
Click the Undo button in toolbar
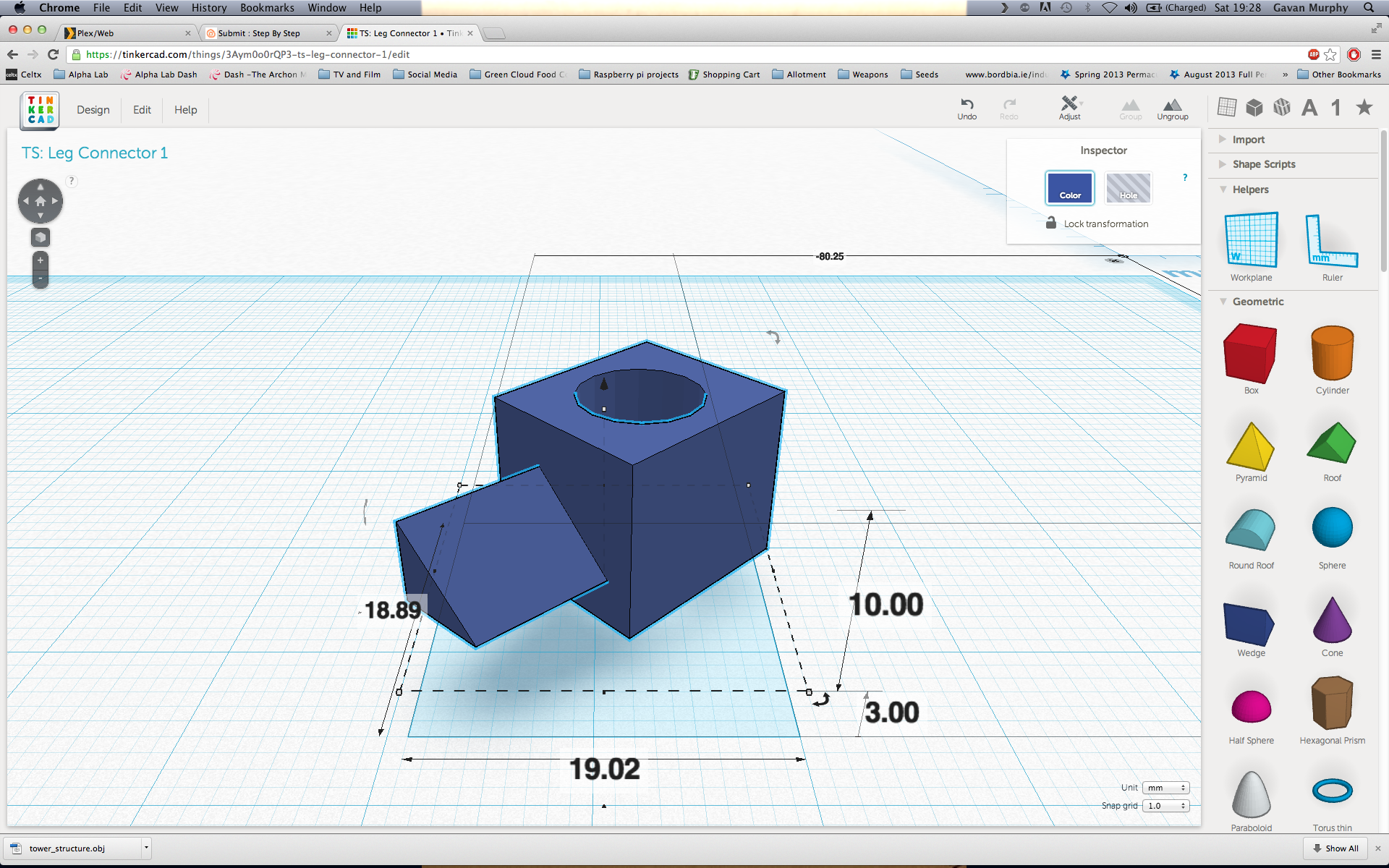(x=965, y=106)
